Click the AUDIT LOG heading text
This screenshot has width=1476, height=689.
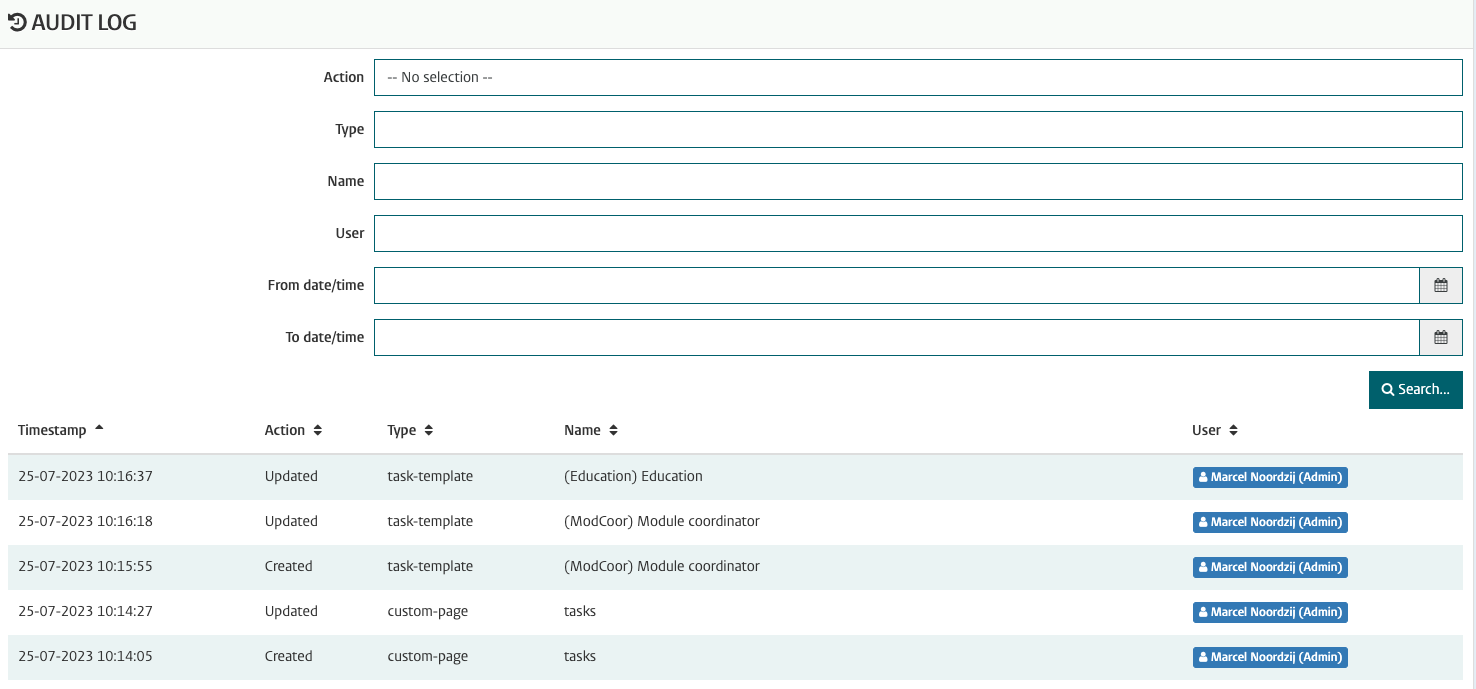[x=84, y=23]
